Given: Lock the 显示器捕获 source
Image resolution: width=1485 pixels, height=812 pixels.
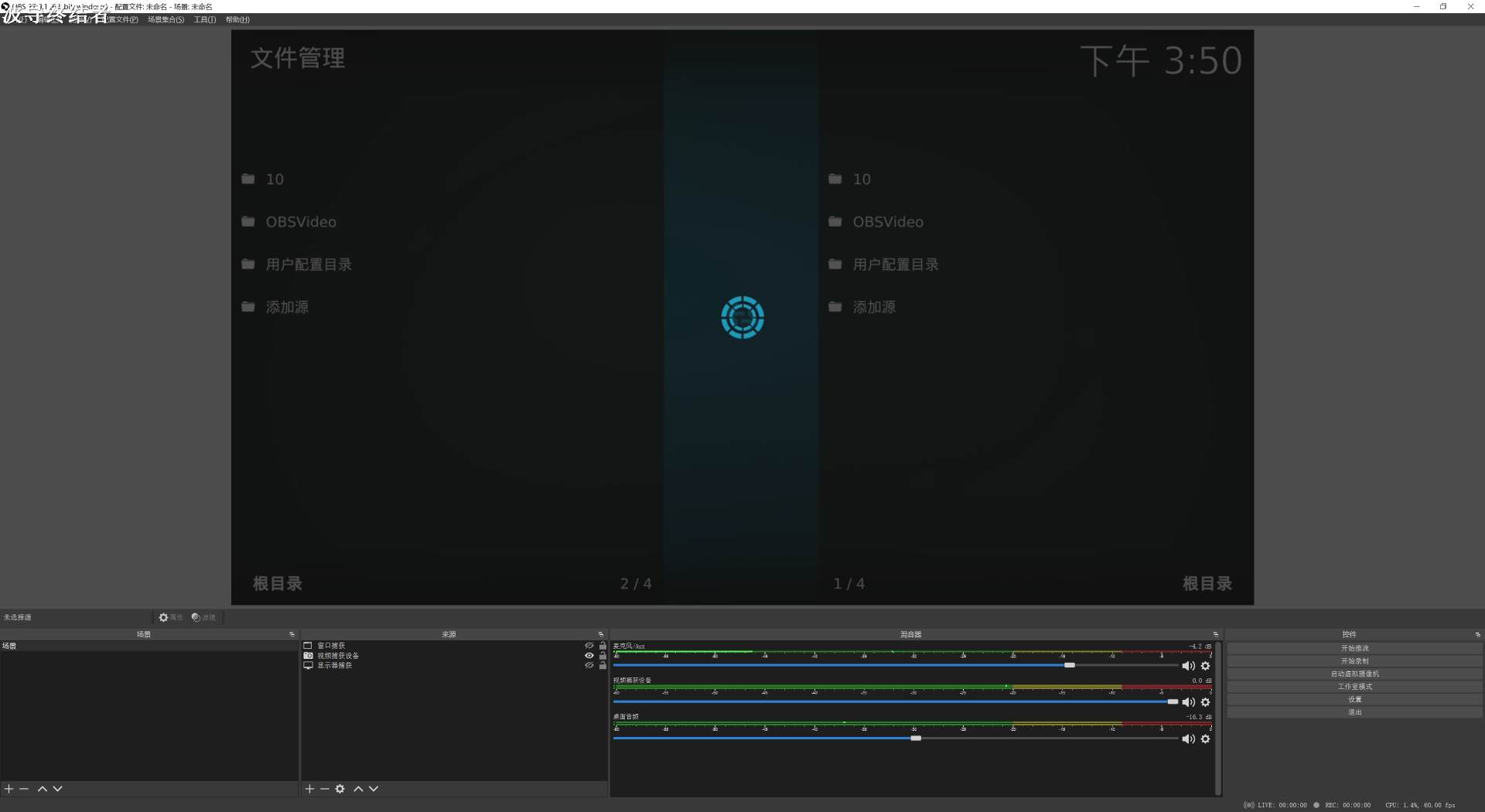Looking at the screenshot, I should [603, 666].
